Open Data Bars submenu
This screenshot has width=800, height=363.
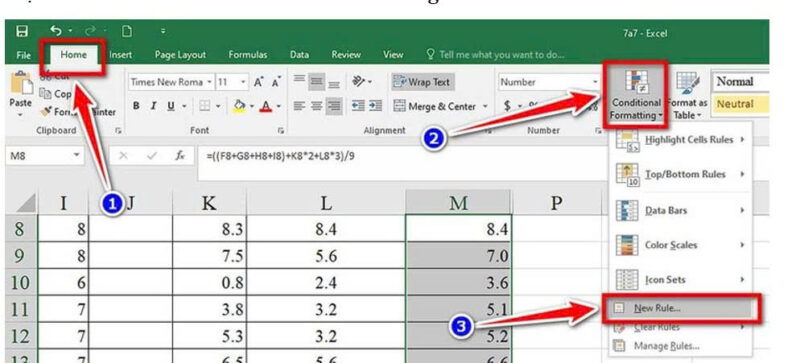pos(680,210)
